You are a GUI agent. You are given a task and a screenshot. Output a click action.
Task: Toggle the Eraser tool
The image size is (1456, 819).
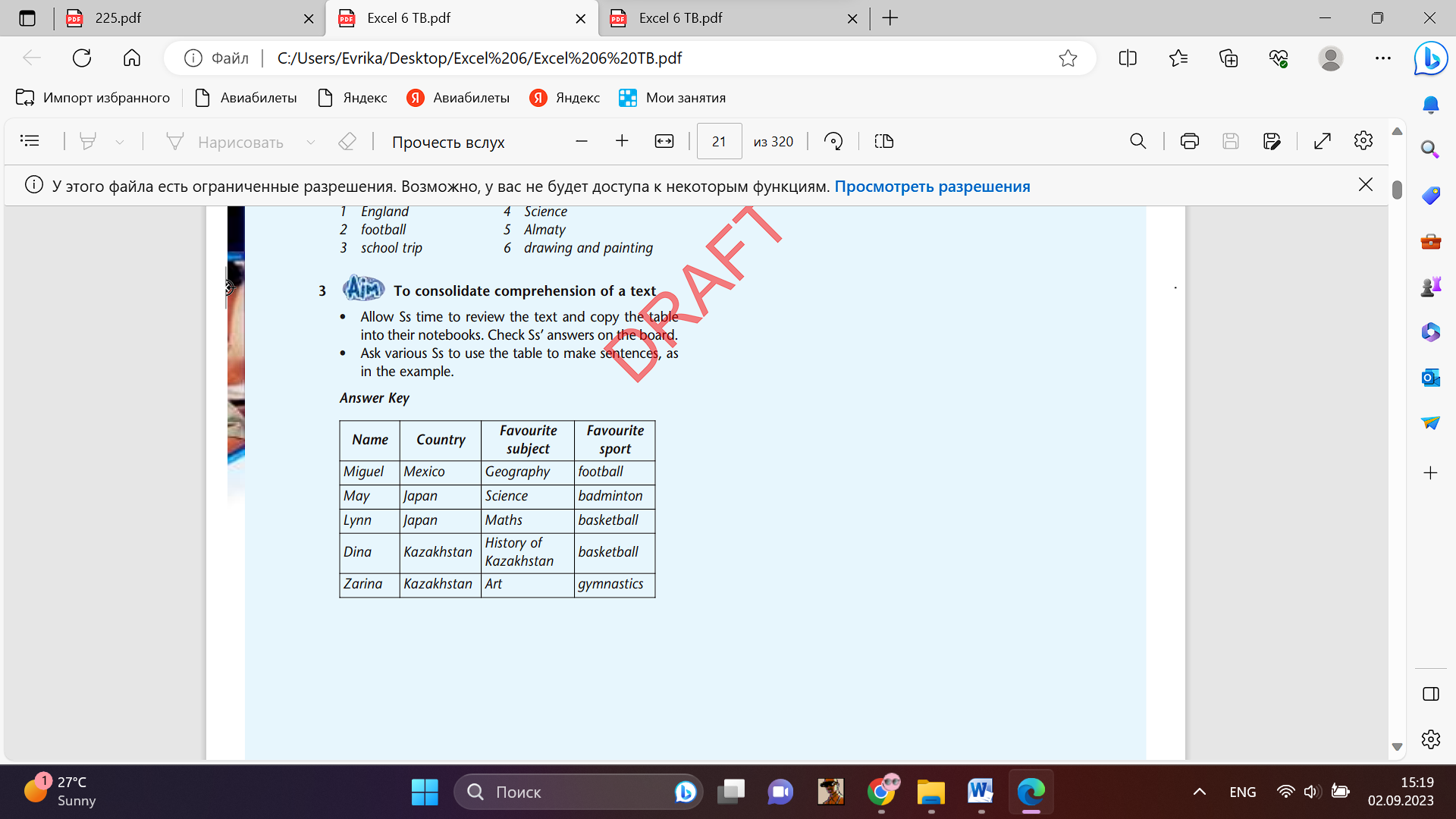click(347, 141)
